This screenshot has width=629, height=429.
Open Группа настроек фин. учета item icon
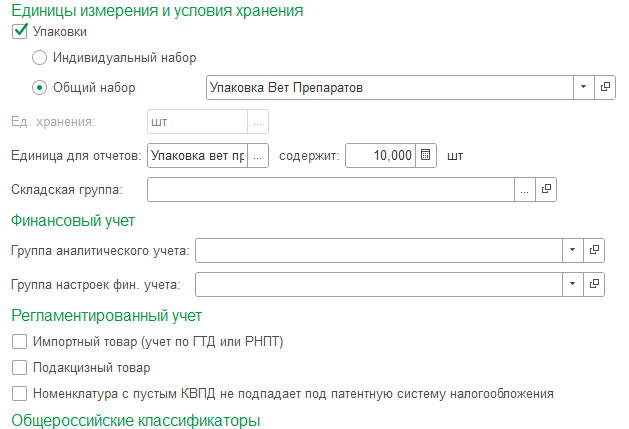point(593,285)
